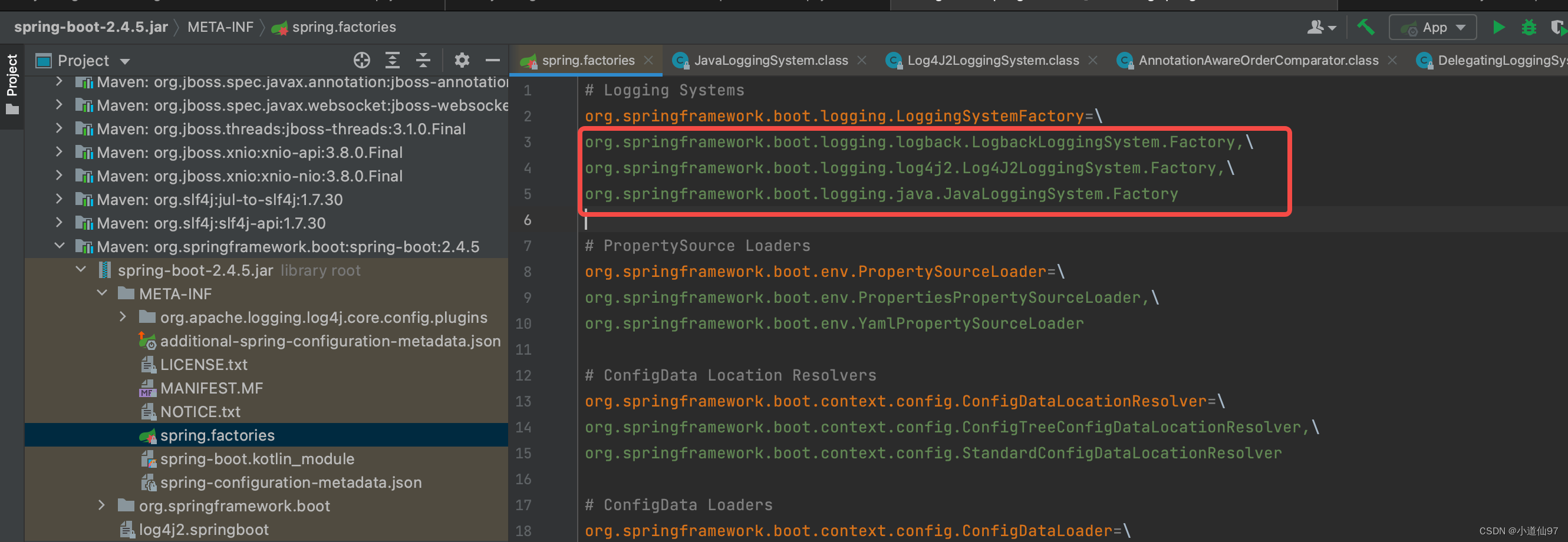Expand the slf4j-api:1.7.30 library
The width and height of the screenshot is (1568, 542).
point(58,223)
